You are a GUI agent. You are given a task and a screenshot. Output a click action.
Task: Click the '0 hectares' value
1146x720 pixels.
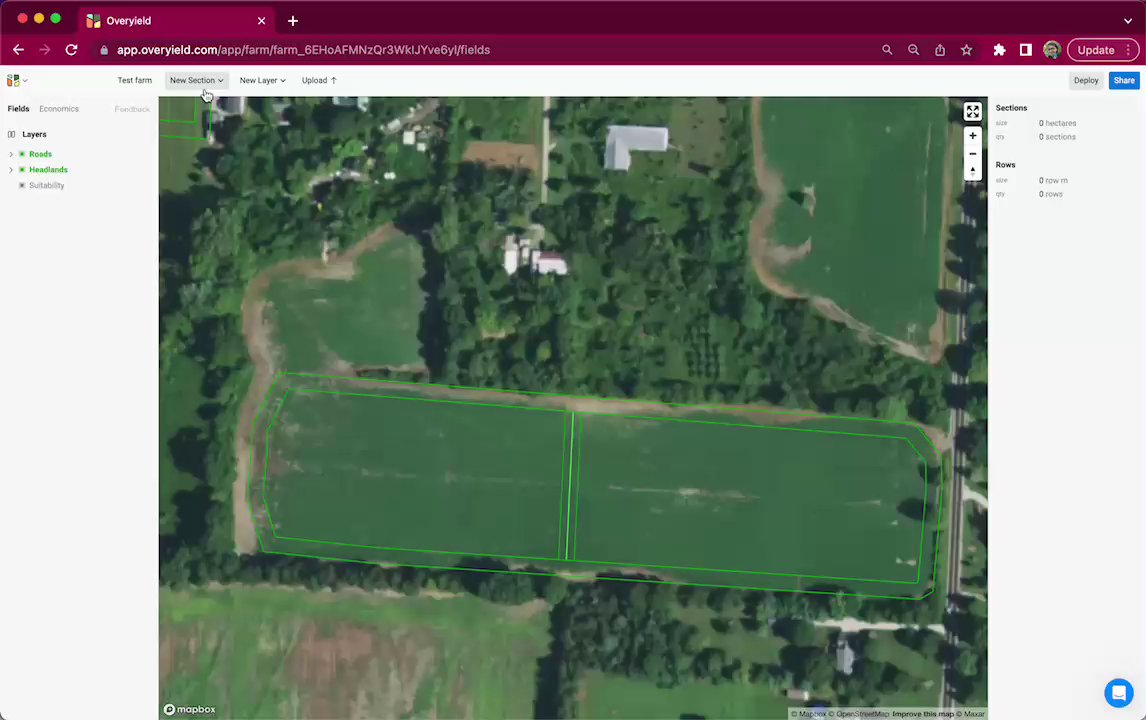[x=1057, y=124]
